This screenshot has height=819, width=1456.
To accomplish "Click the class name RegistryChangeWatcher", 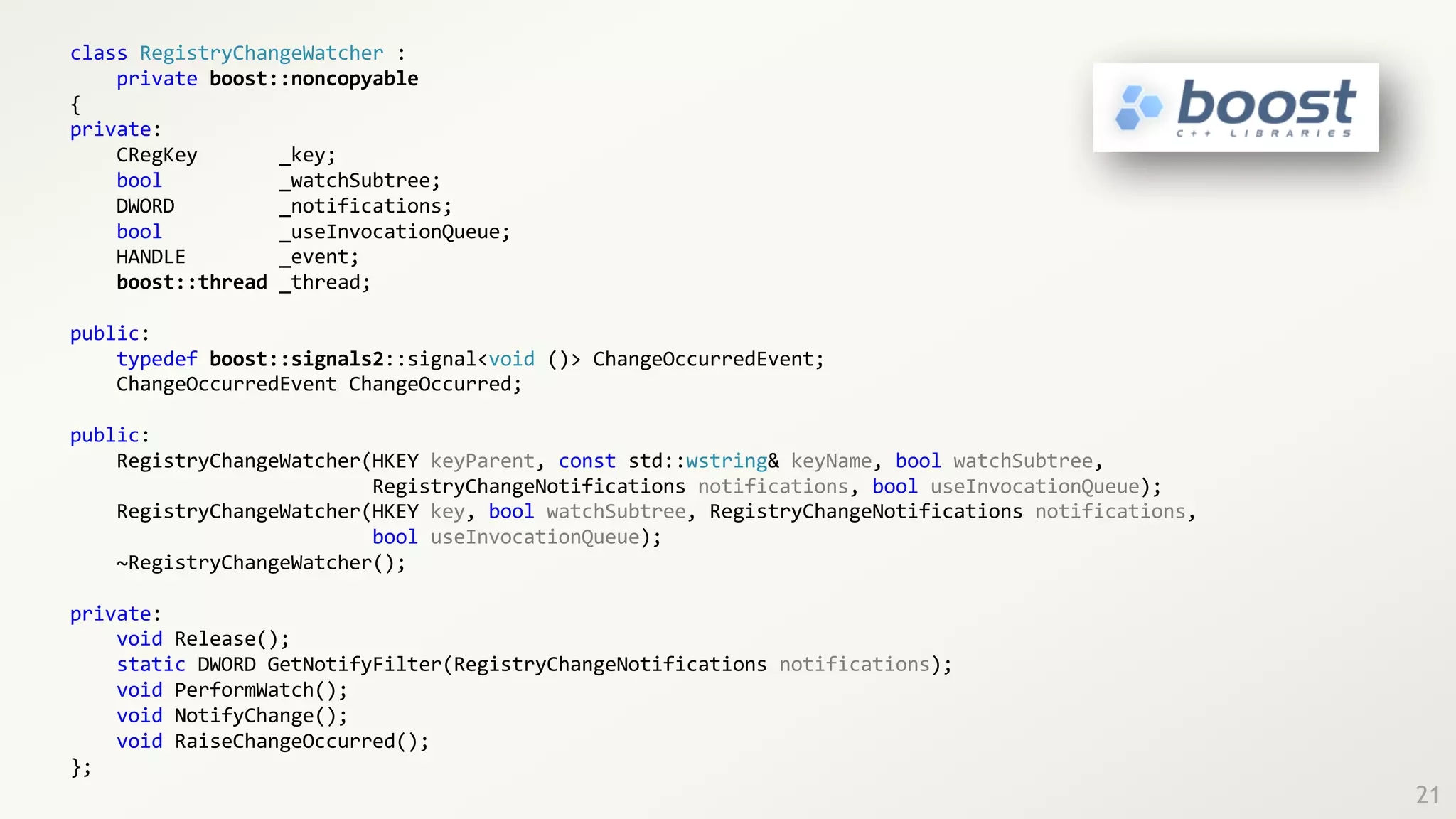I will (261, 53).
